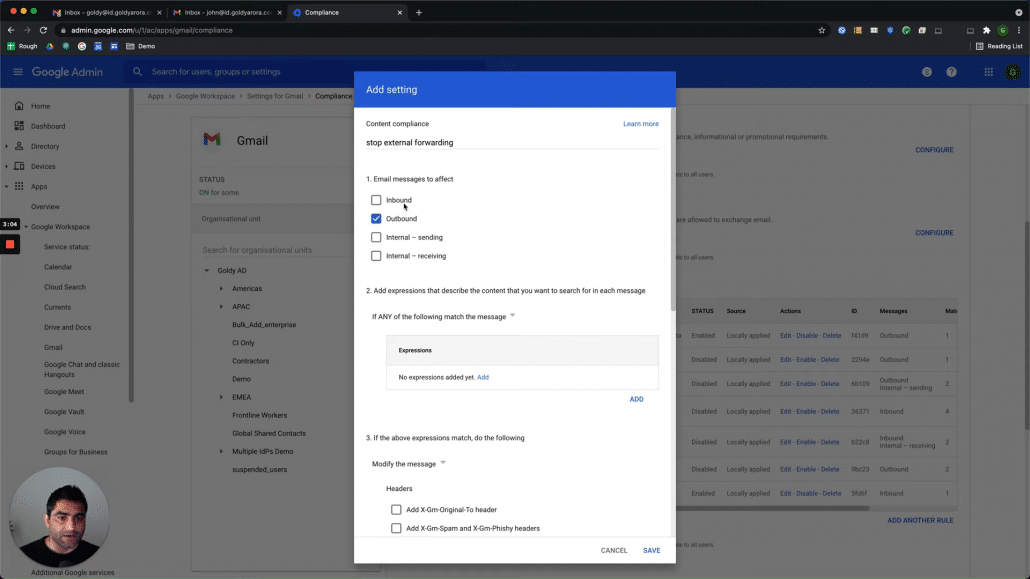Uncheck the Outbound checkbox

click(376, 218)
